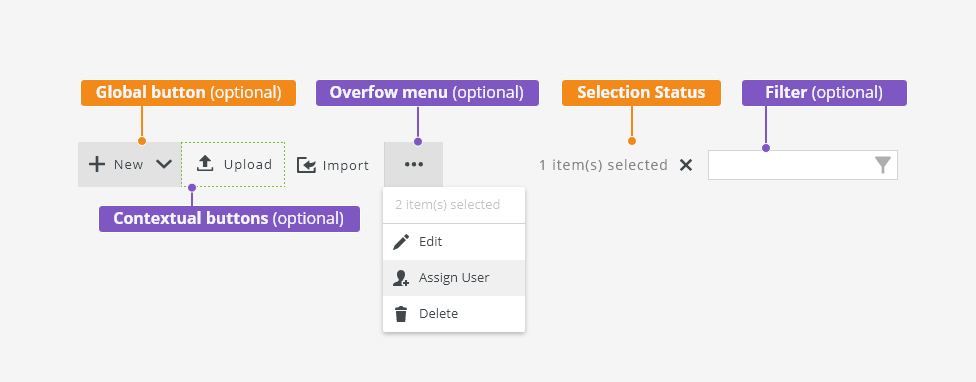Screen dimensions: 976x382
Task: Click the Upload button label
Action: (x=248, y=165)
